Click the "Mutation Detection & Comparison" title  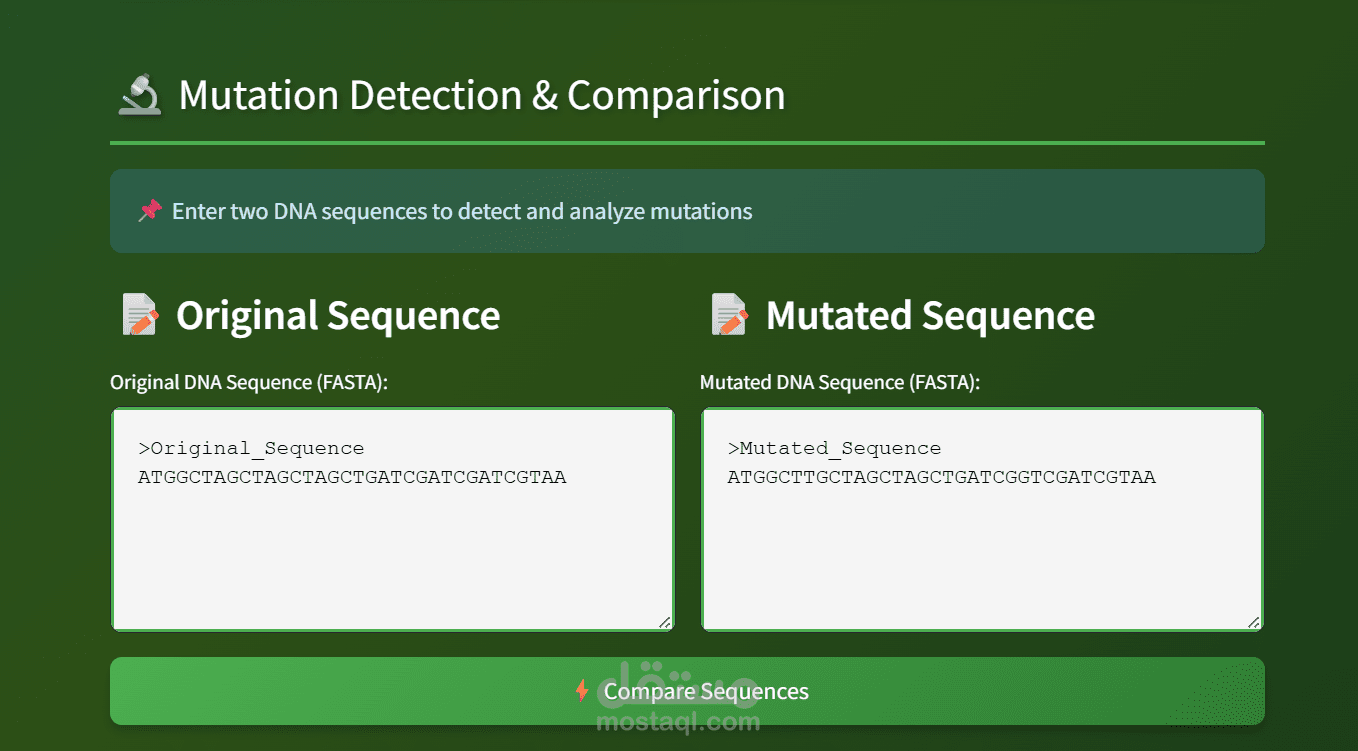pyautogui.click(x=481, y=96)
